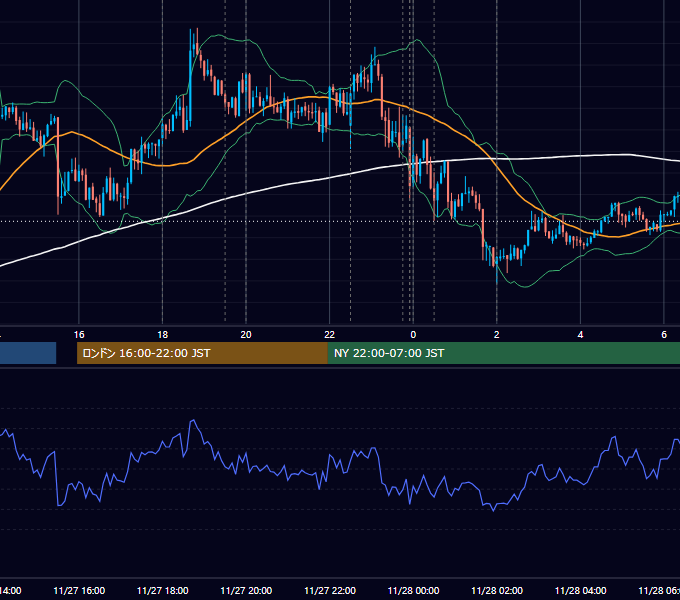Image resolution: width=680 pixels, height=600 pixels.
Task: Click the 20 hour label on the time axis
Action: pyautogui.click(x=246, y=335)
